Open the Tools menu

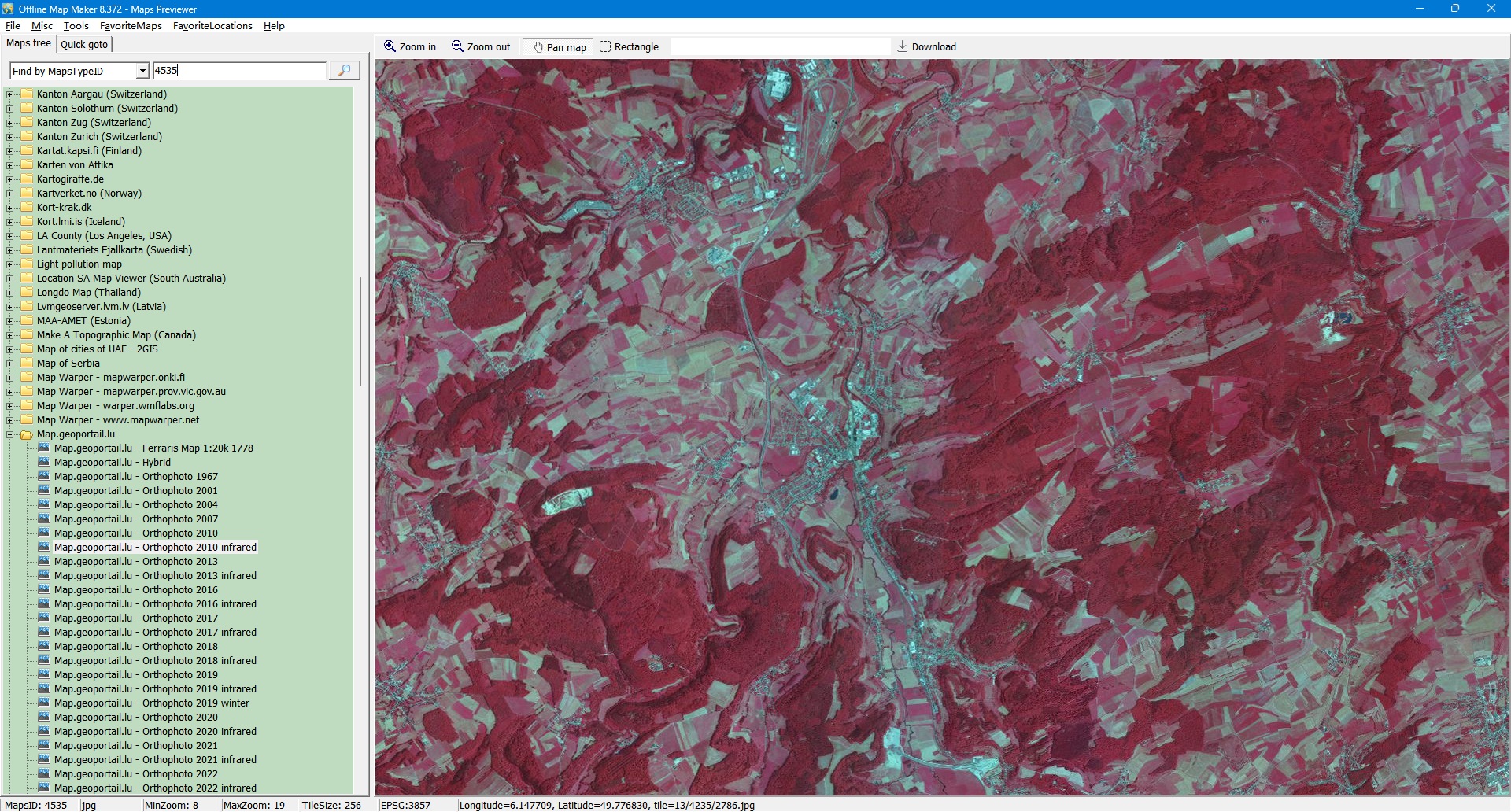(76, 26)
